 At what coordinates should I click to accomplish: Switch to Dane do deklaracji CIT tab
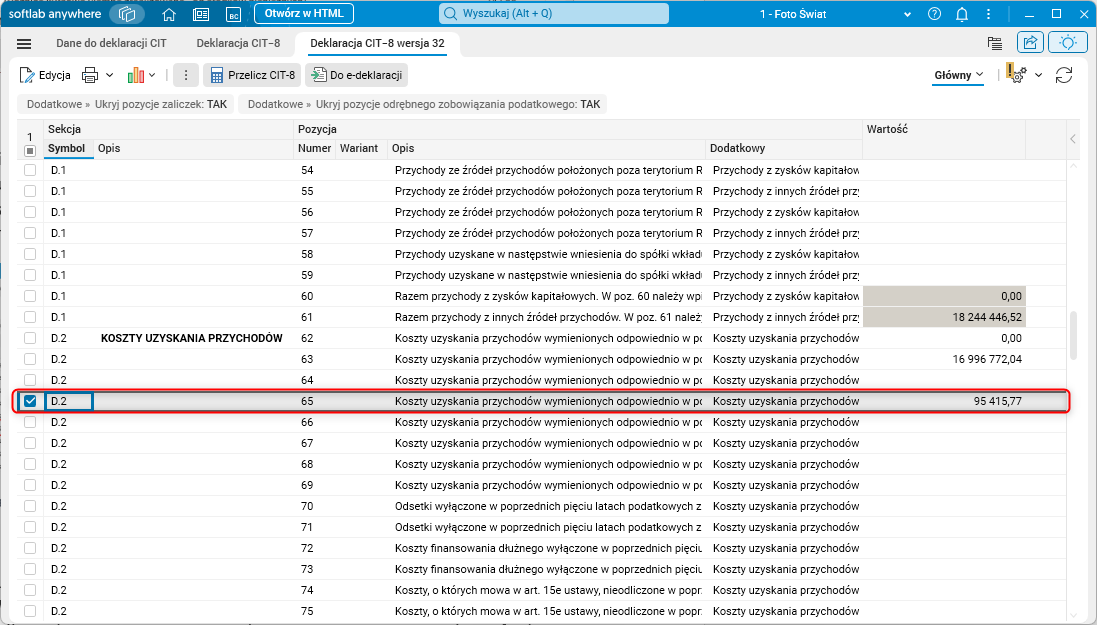(111, 43)
